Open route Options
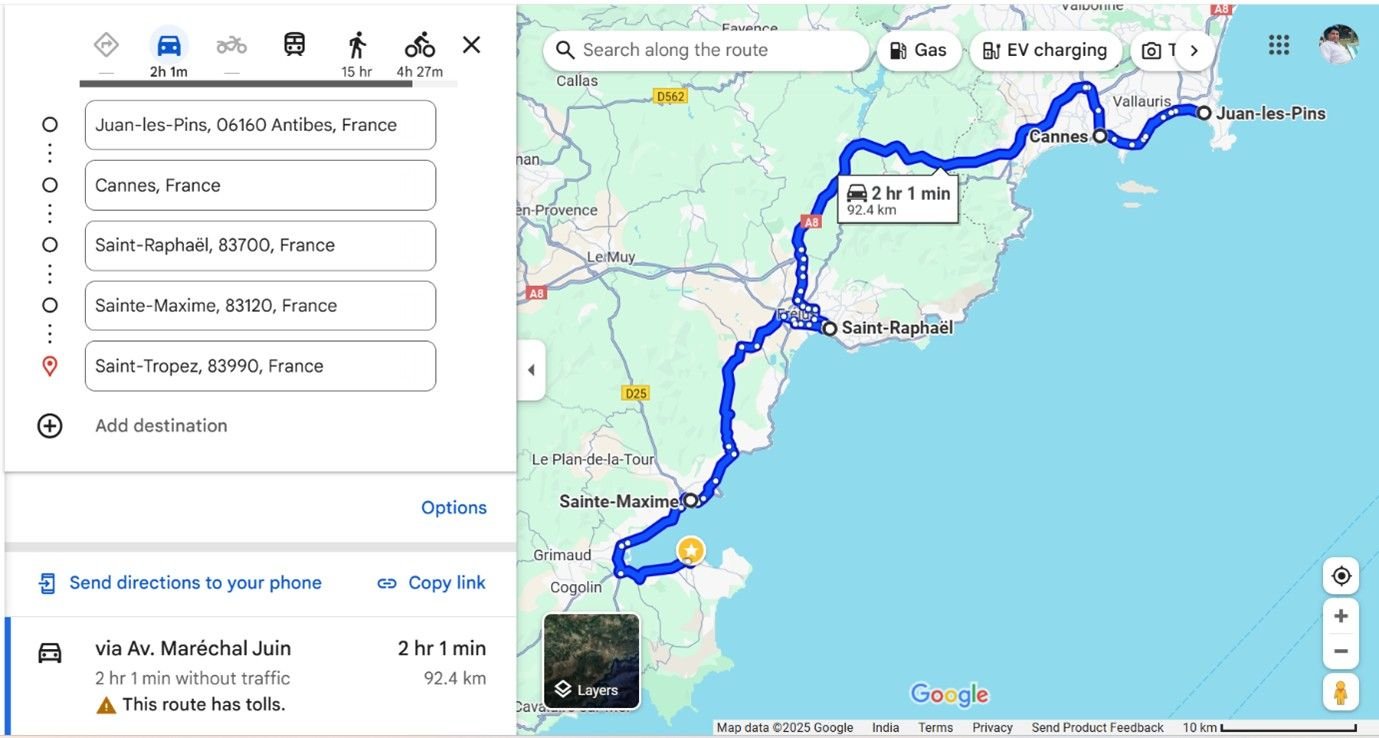 454,508
